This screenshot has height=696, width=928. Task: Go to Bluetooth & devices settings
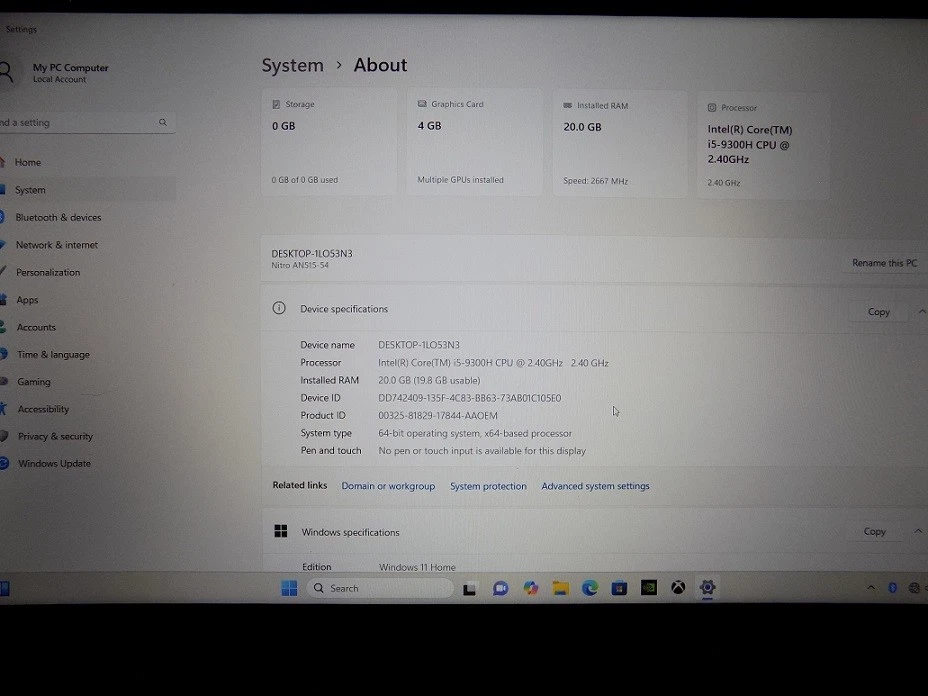58,217
